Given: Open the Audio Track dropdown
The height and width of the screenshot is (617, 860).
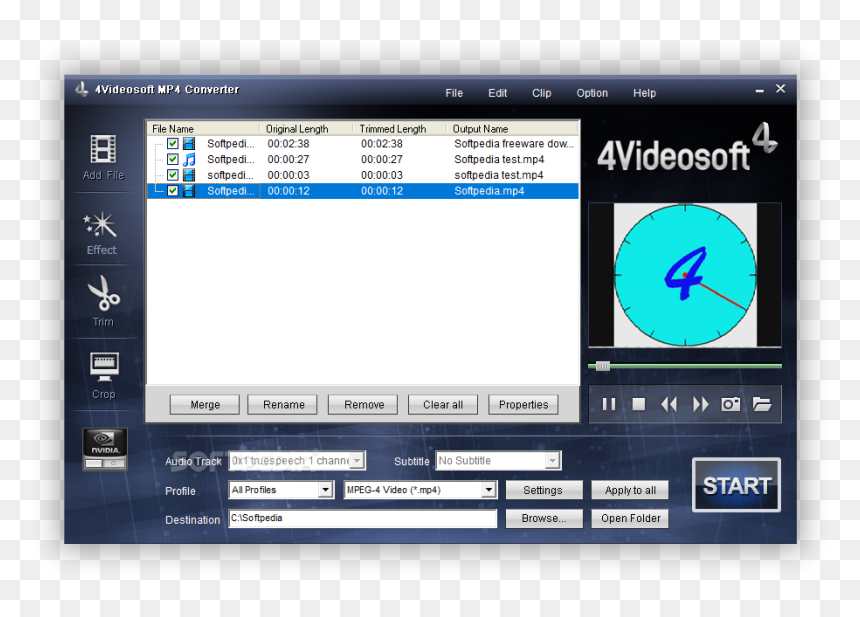Looking at the screenshot, I should point(357,461).
